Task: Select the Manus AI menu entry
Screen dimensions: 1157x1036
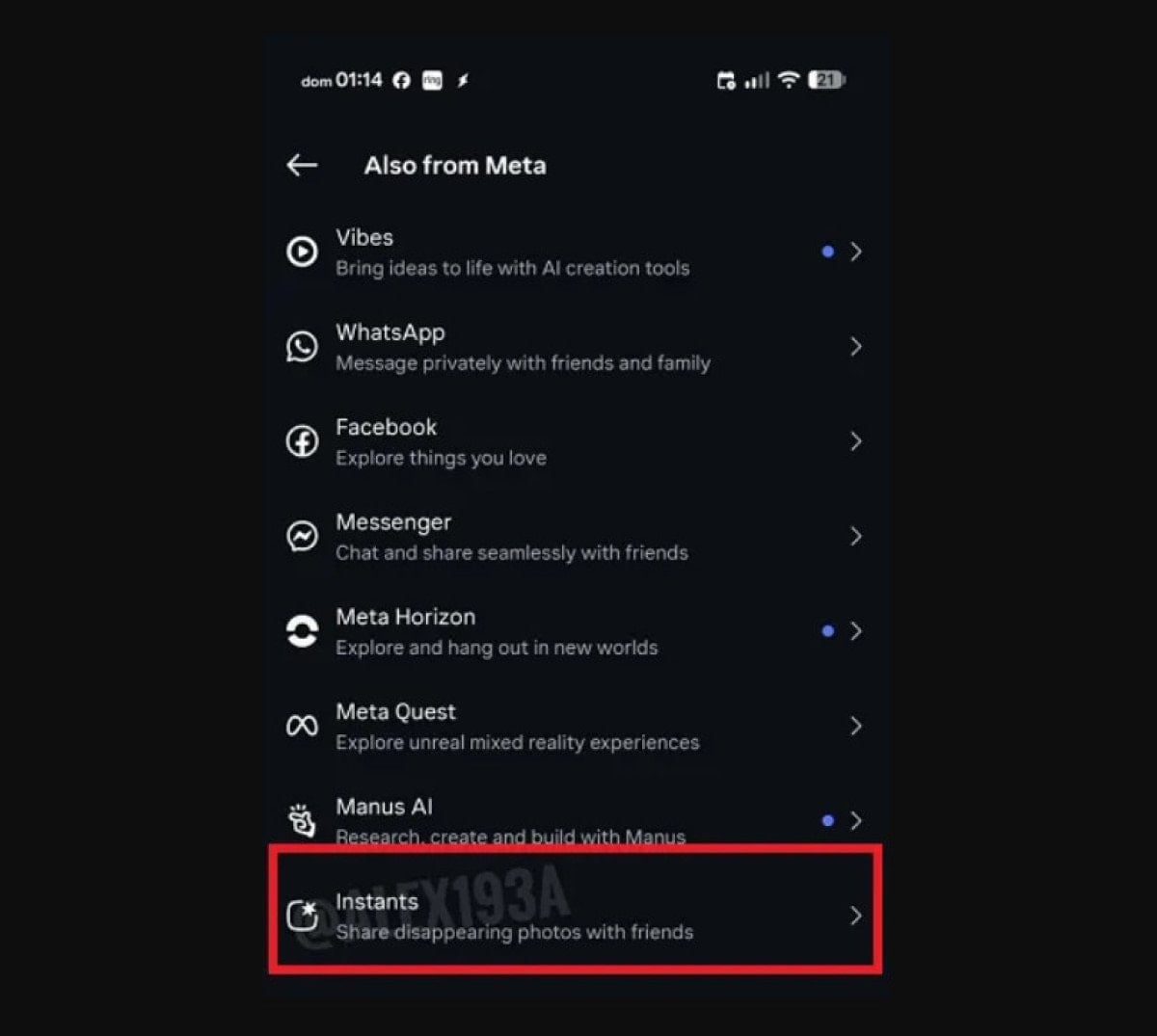Action: click(576, 821)
